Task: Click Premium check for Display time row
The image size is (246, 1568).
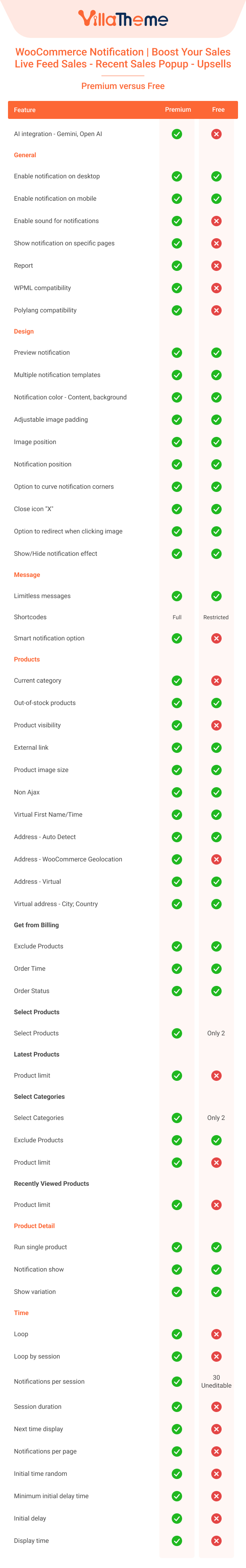Action: click(177, 1540)
